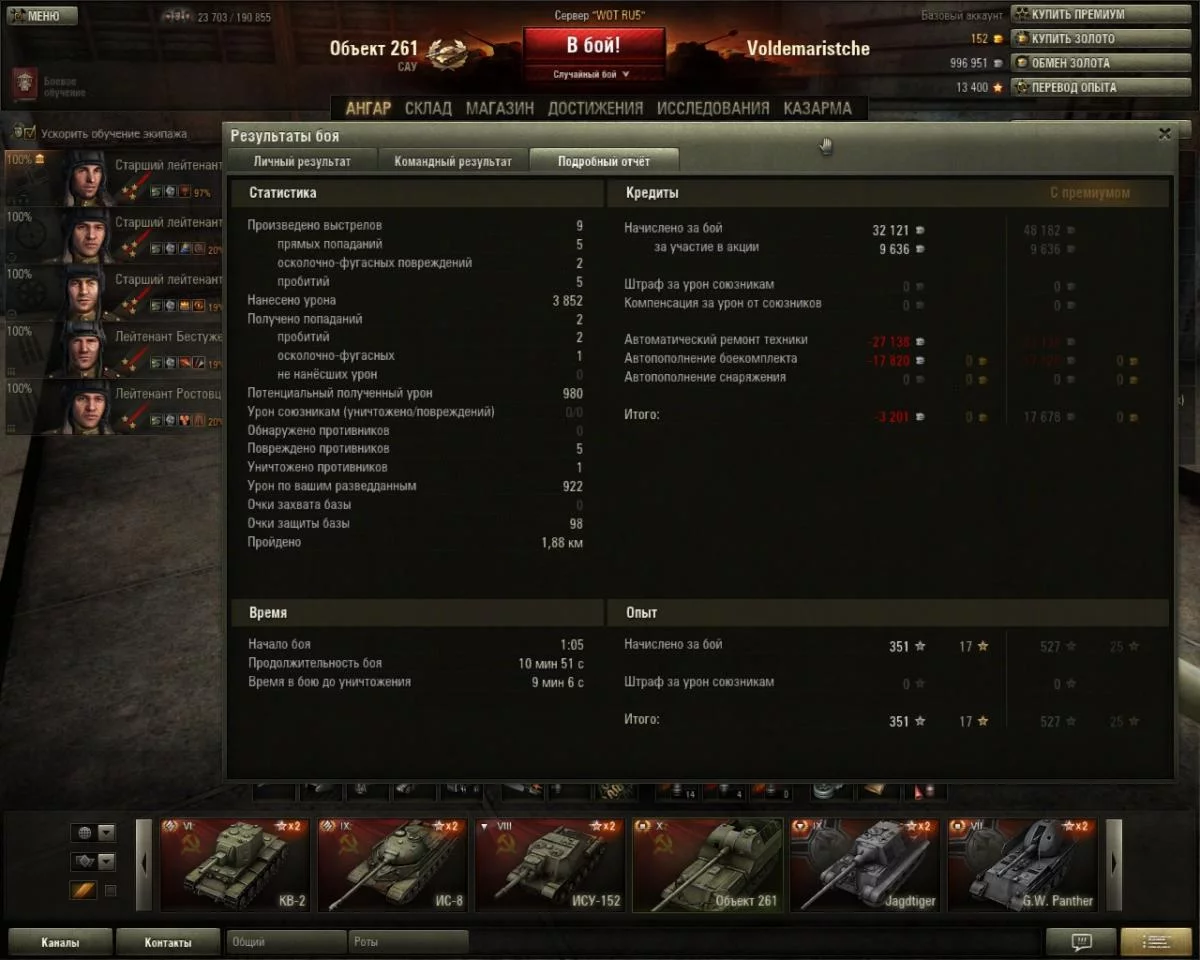The height and width of the screenshot is (960, 1200).
Task: Select crew member Лейтенант Ростовцев portrait
Action: point(88,407)
